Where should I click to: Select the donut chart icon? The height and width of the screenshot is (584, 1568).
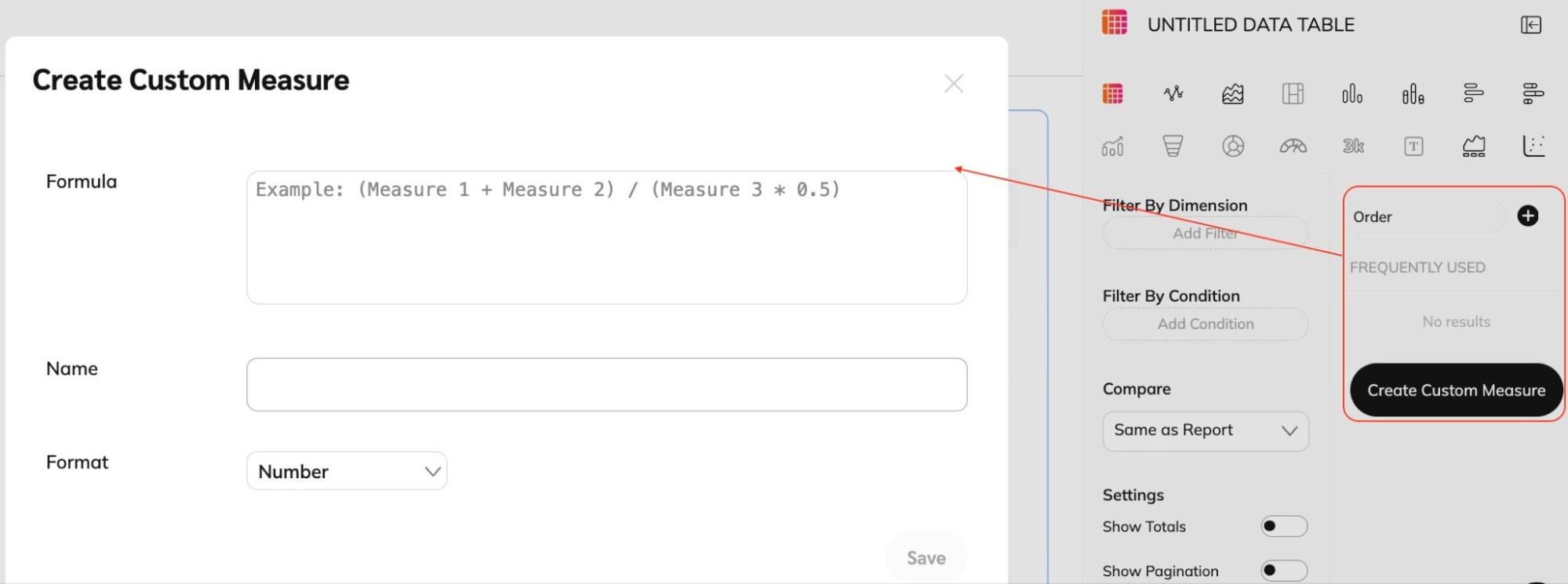click(x=1232, y=146)
